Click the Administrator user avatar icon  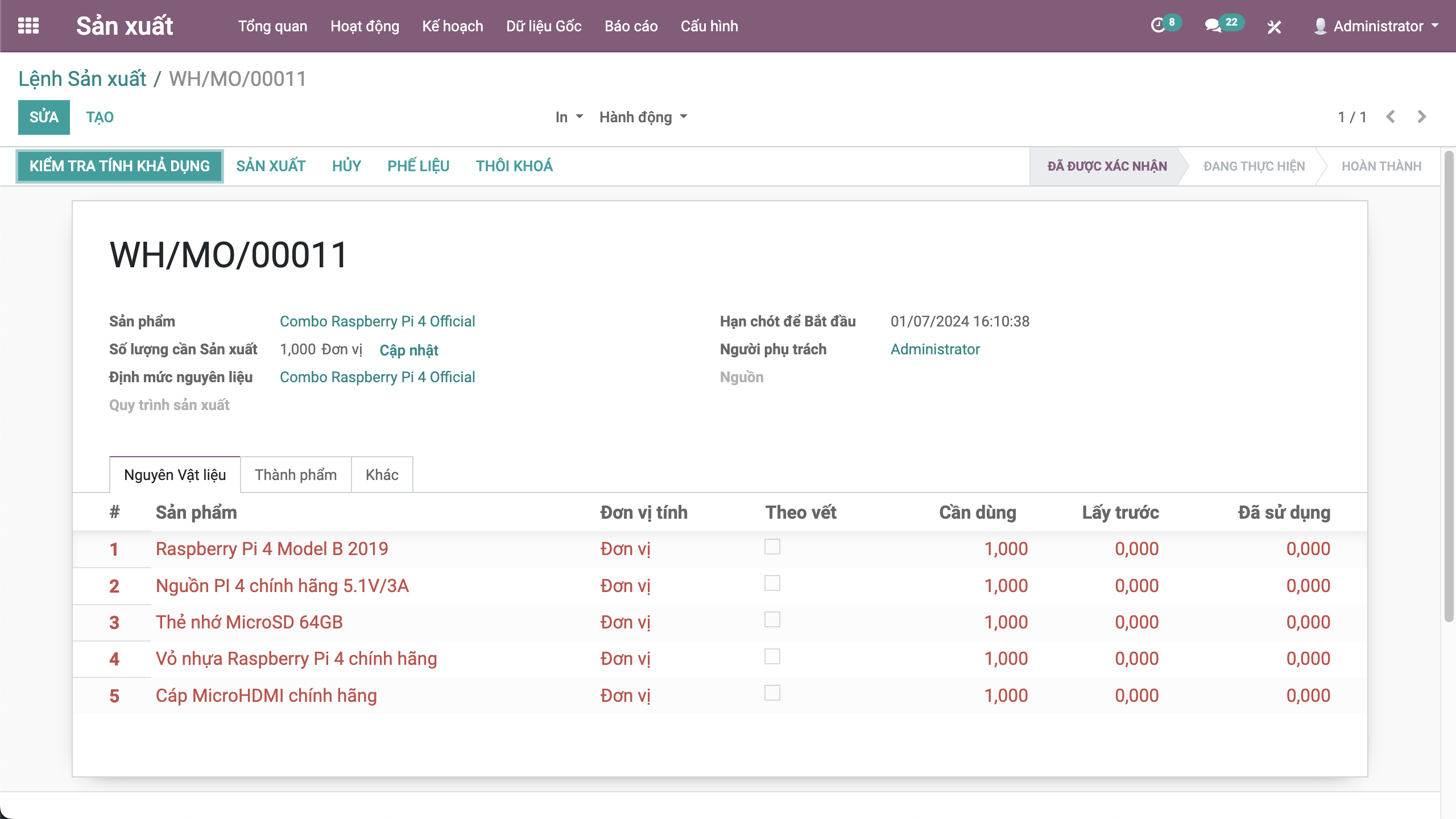coord(1320,26)
